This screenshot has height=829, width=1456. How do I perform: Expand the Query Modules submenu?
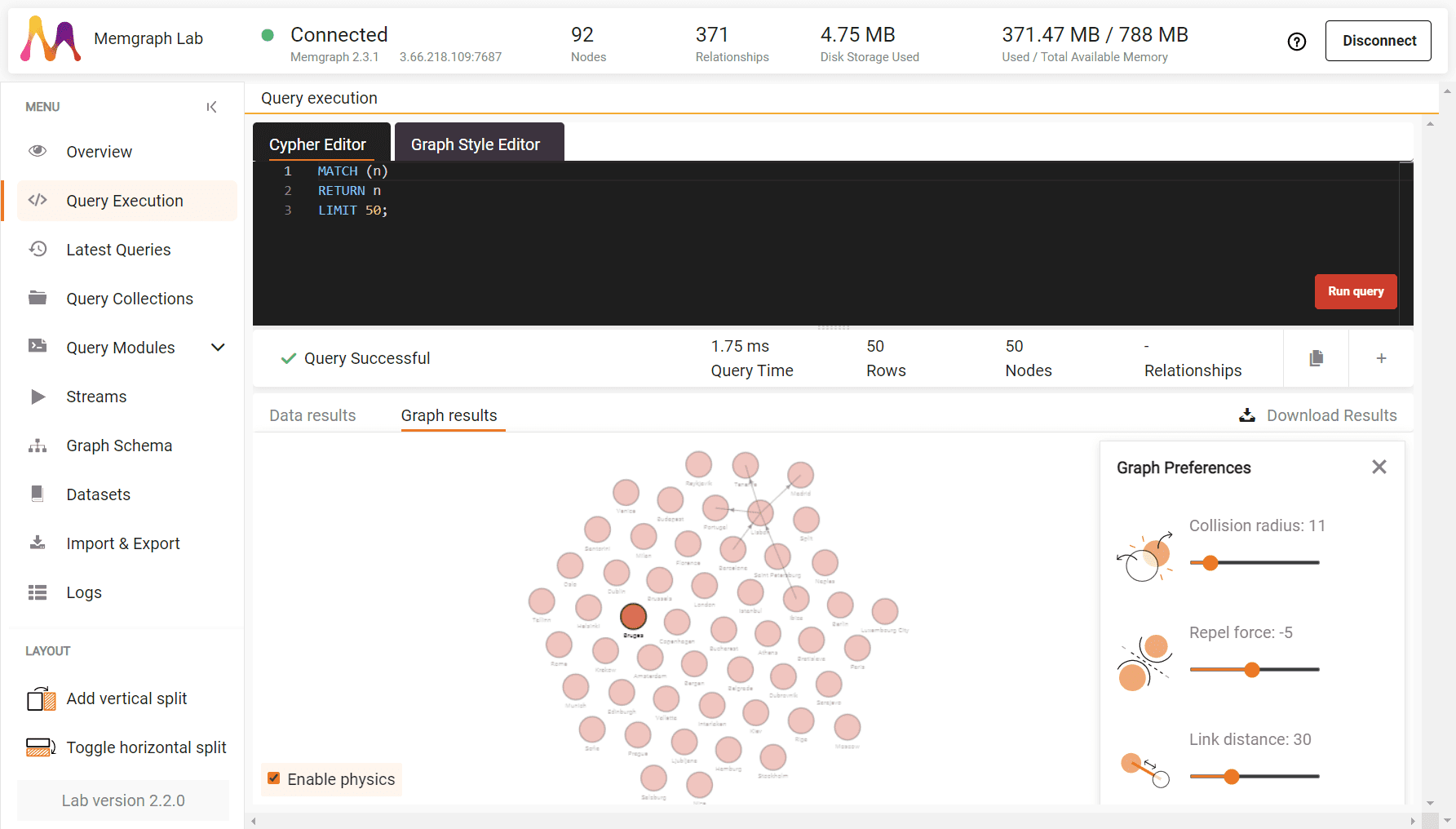coord(218,348)
